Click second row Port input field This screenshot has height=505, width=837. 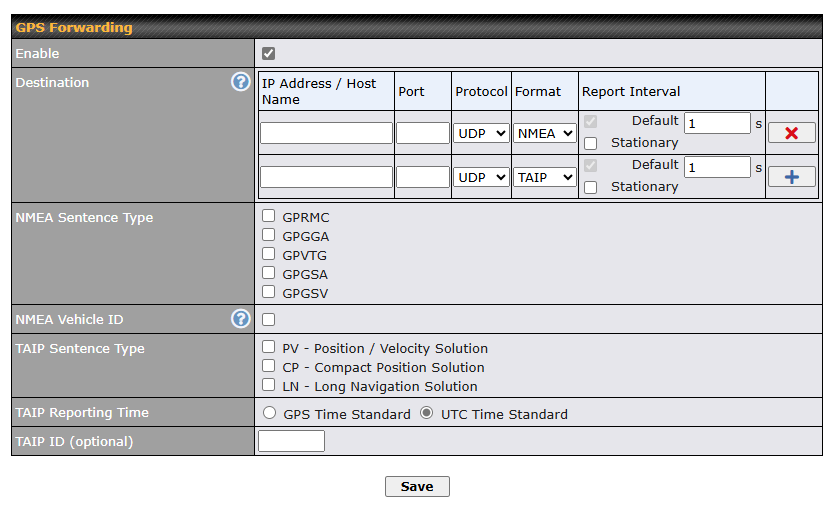[x=423, y=177]
